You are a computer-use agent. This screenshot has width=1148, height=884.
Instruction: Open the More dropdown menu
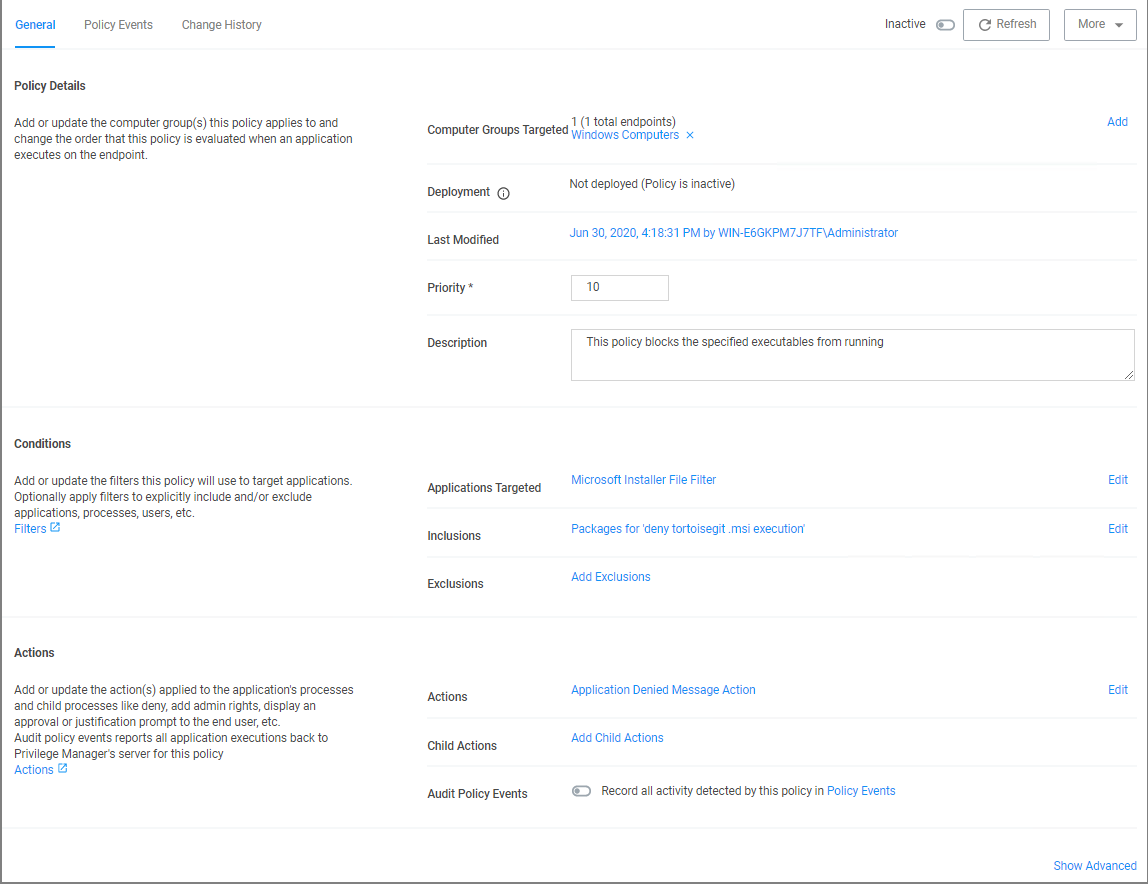tap(1099, 25)
